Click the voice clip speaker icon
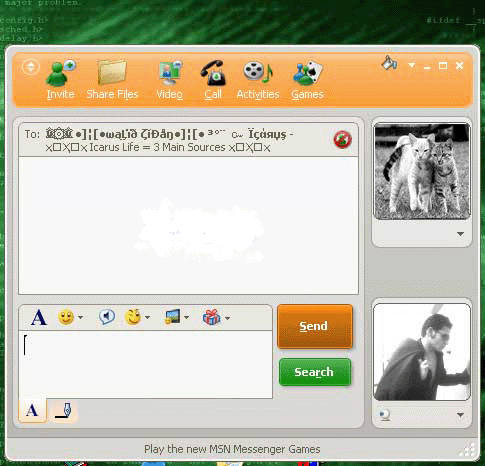The image size is (485, 466). click(107, 317)
